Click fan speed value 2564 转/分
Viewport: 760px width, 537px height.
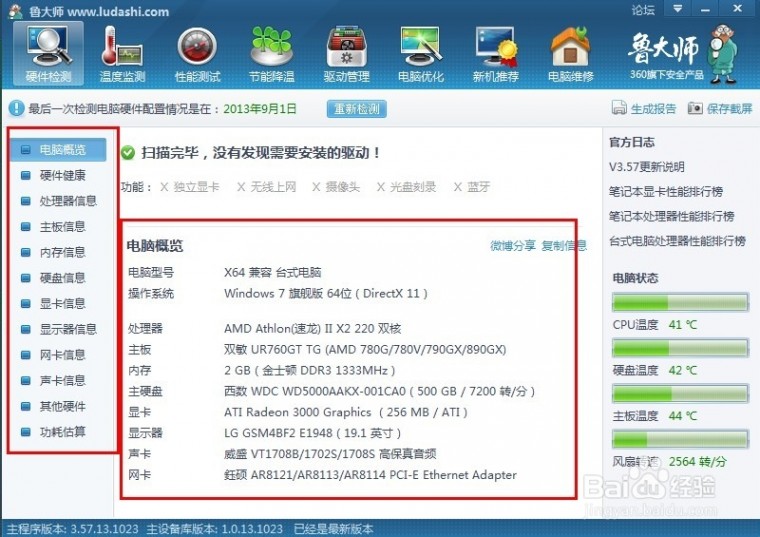click(697, 461)
